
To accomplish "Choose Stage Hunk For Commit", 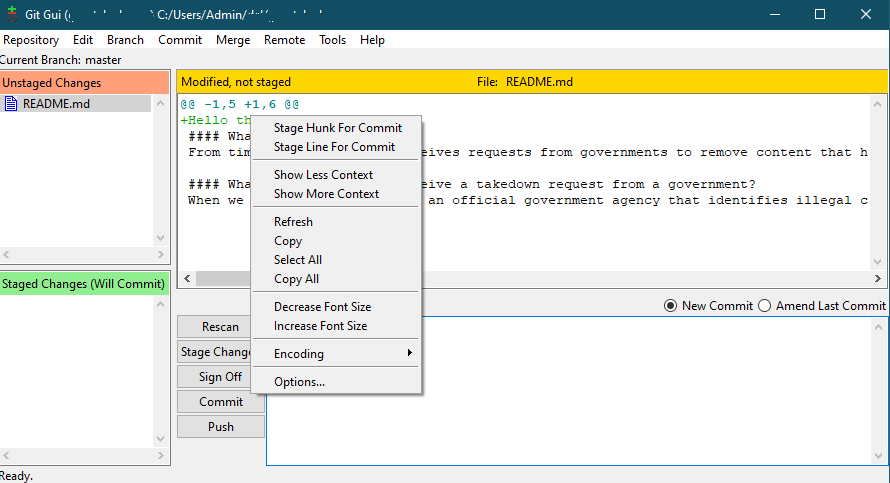I will [x=336, y=128].
